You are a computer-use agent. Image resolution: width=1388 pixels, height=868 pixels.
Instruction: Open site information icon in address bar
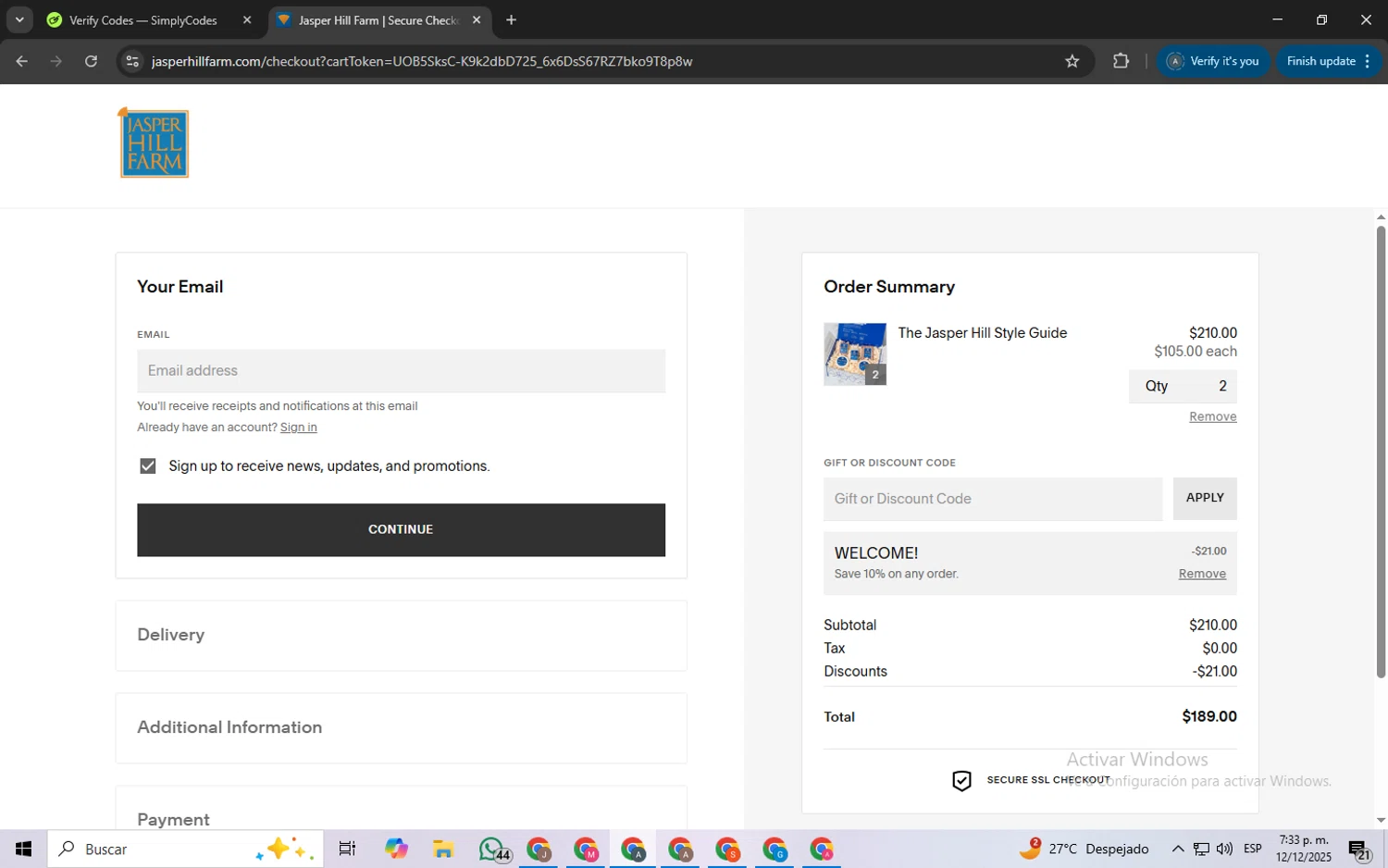pos(132,61)
